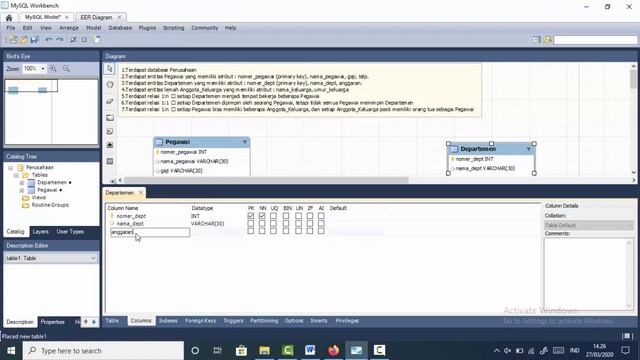Zoom in with the magnifier plus icon
This screenshot has width=640, height=360.
point(53,69)
